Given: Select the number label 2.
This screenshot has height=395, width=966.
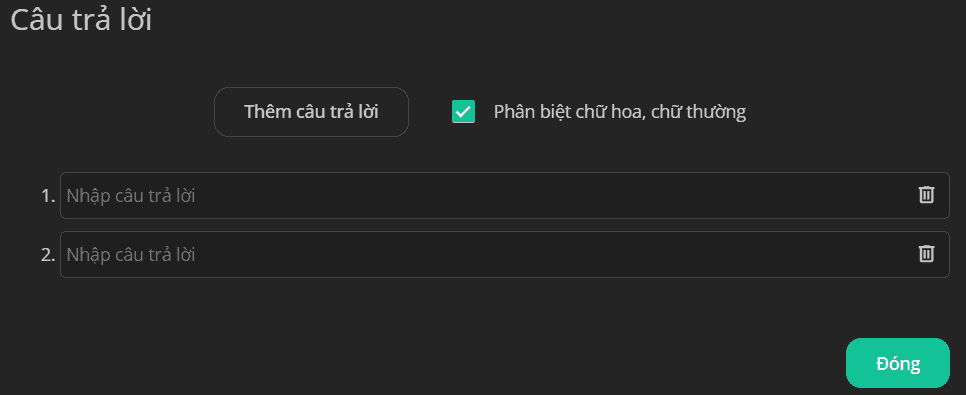Looking at the screenshot, I should tap(48, 255).
